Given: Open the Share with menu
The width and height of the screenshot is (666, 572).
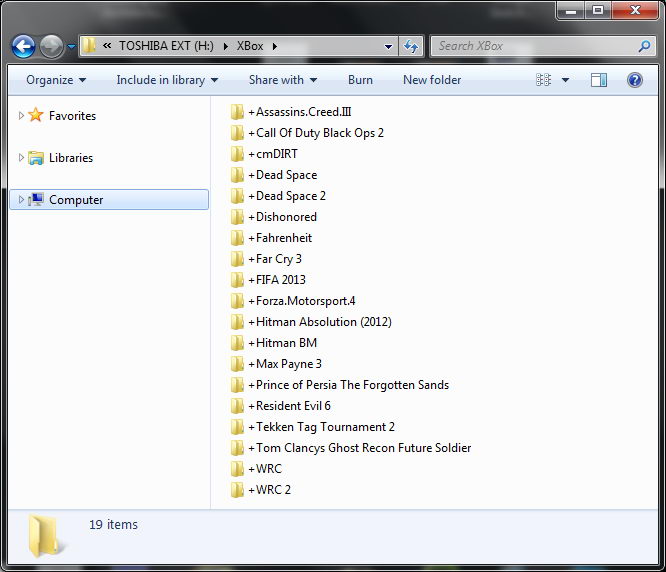Looking at the screenshot, I should pyautogui.click(x=283, y=80).
